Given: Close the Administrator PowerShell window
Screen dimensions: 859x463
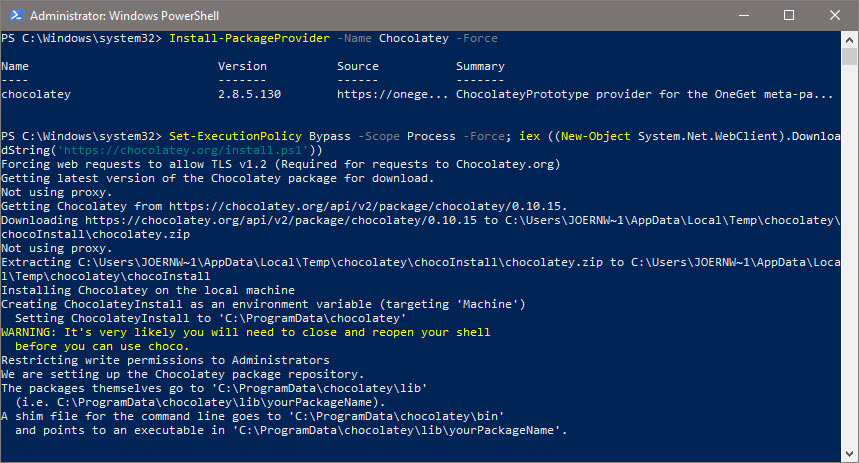Looking at the screenshot, I should (835, 15).
